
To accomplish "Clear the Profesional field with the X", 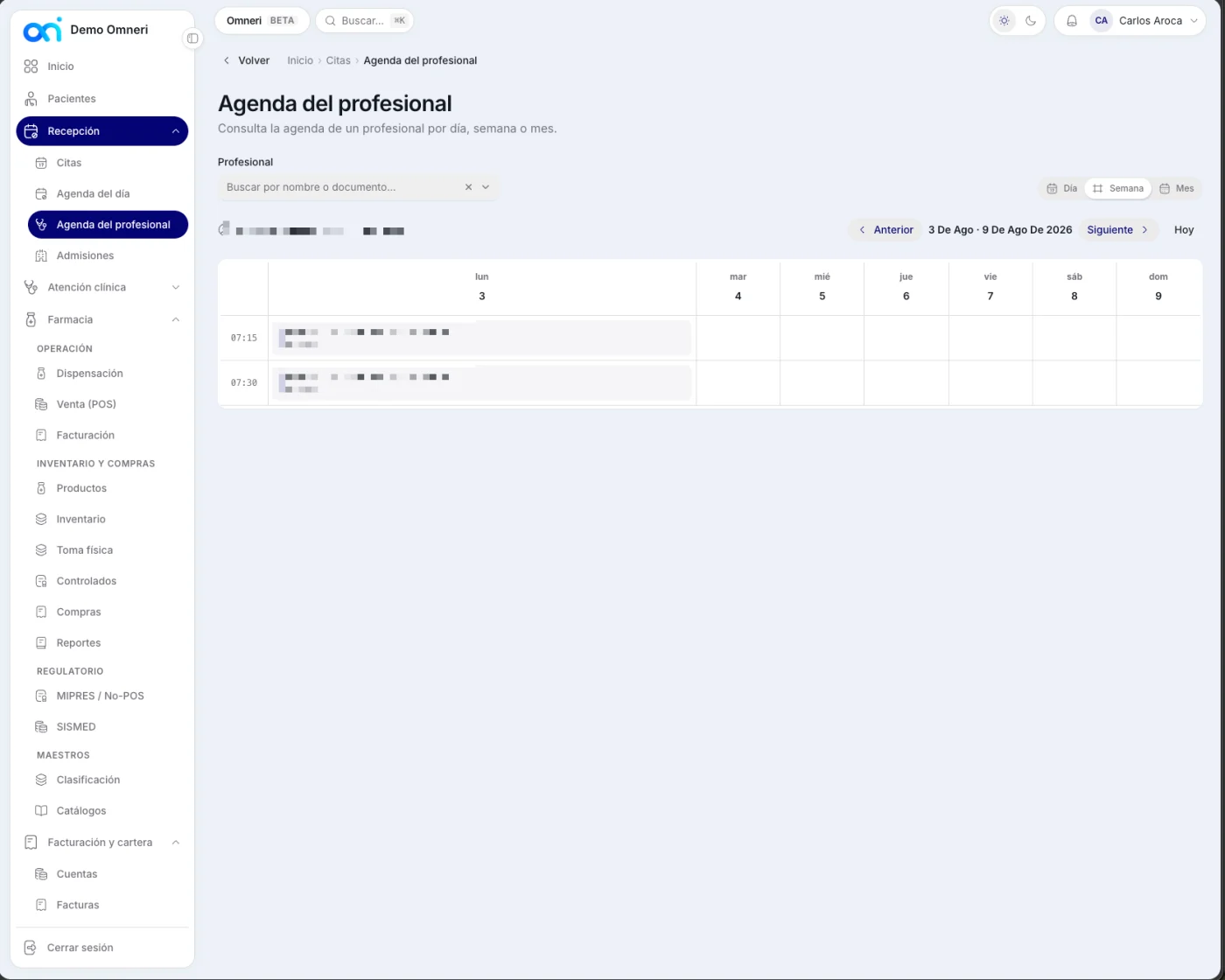I will 468,187.
